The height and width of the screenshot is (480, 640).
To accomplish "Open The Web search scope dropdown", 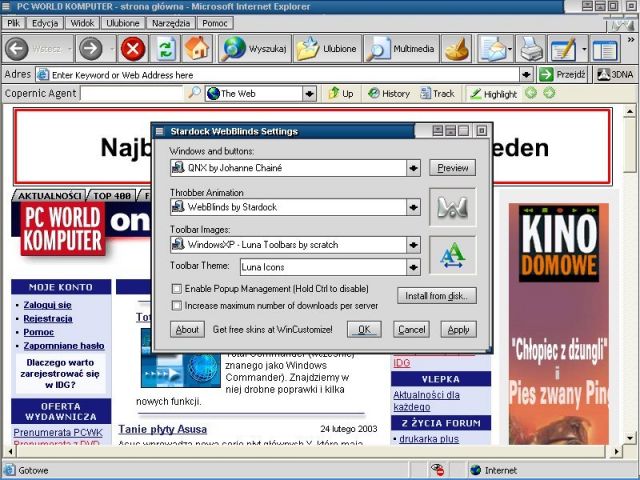I will point(309,93).
